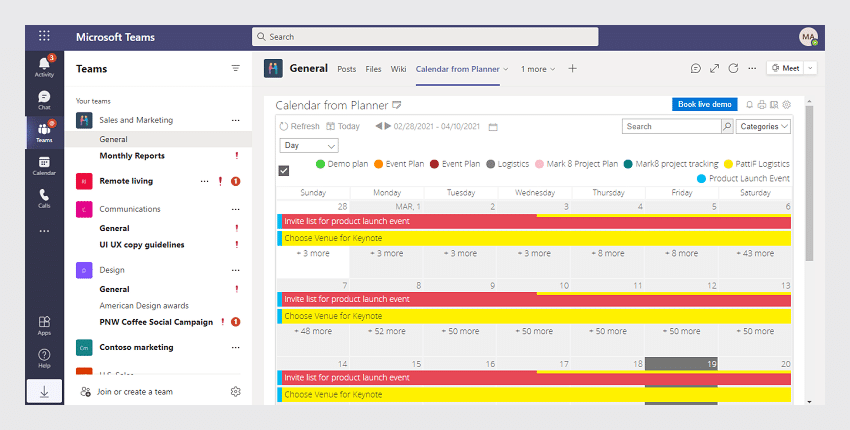Open Calls in the left rail
Image resolution: width=850 pixels, height=430 pixels.
pyautogui.click(x=44, y=198)
